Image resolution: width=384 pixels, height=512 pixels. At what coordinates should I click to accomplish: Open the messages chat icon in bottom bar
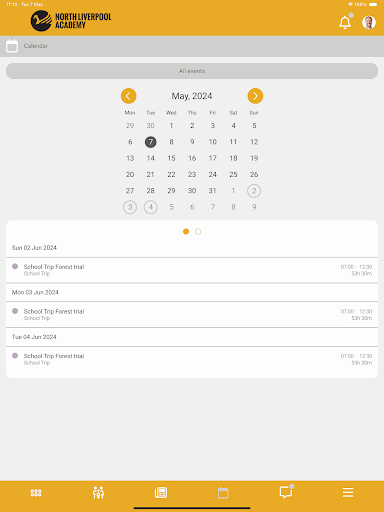coord(286,492)
